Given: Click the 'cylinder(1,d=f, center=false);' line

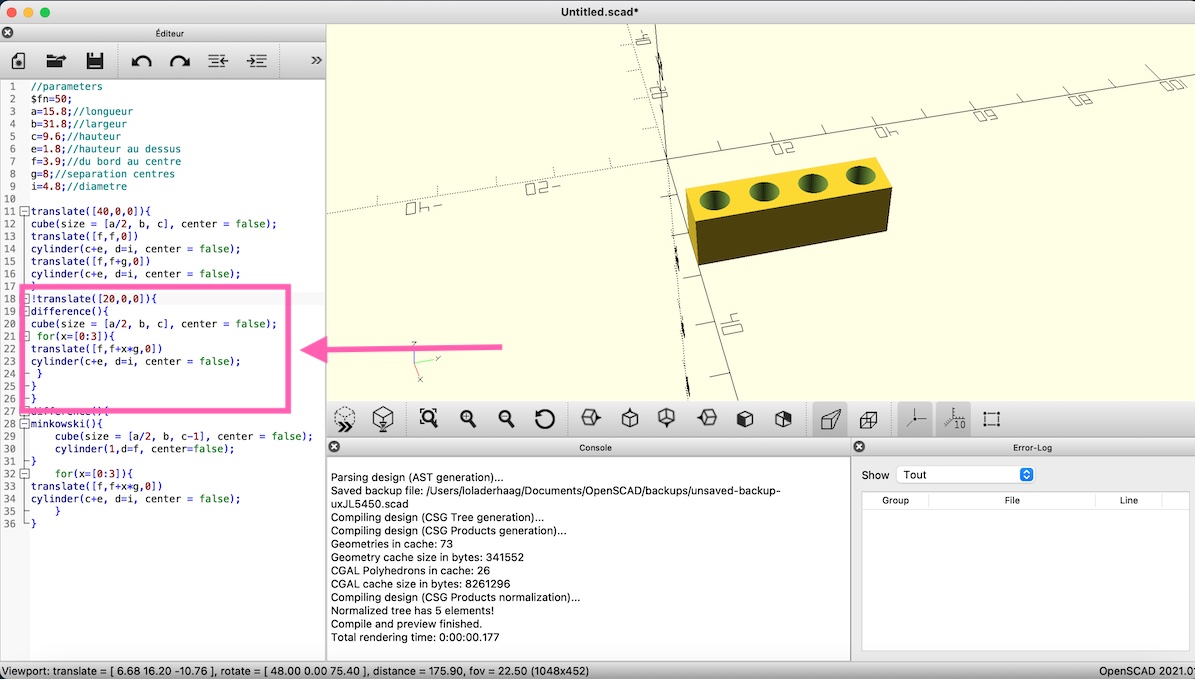Looking at the screenshot, I should coord(145,449).
